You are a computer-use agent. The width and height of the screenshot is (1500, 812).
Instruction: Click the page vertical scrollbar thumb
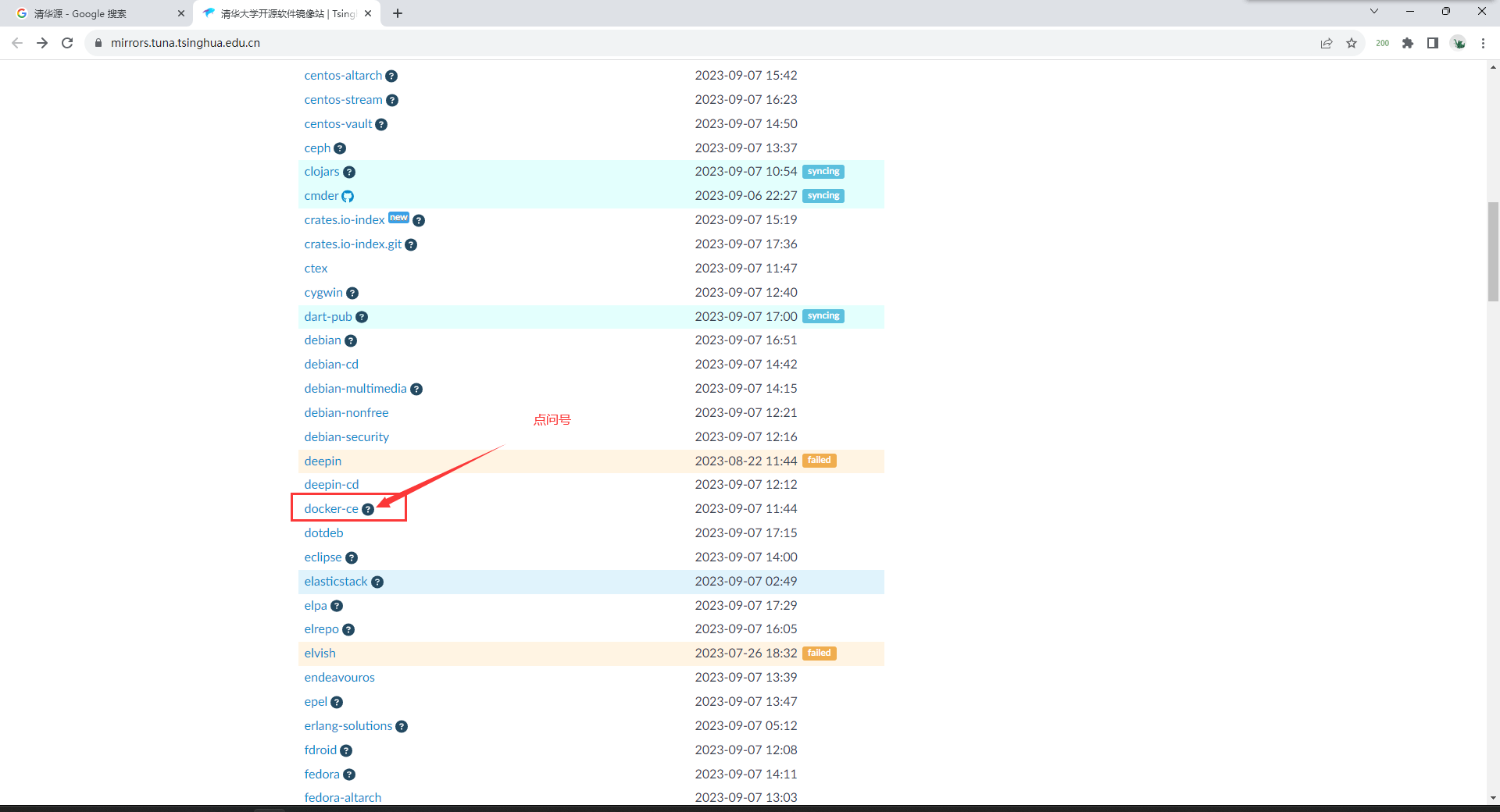pos(1493,251)
